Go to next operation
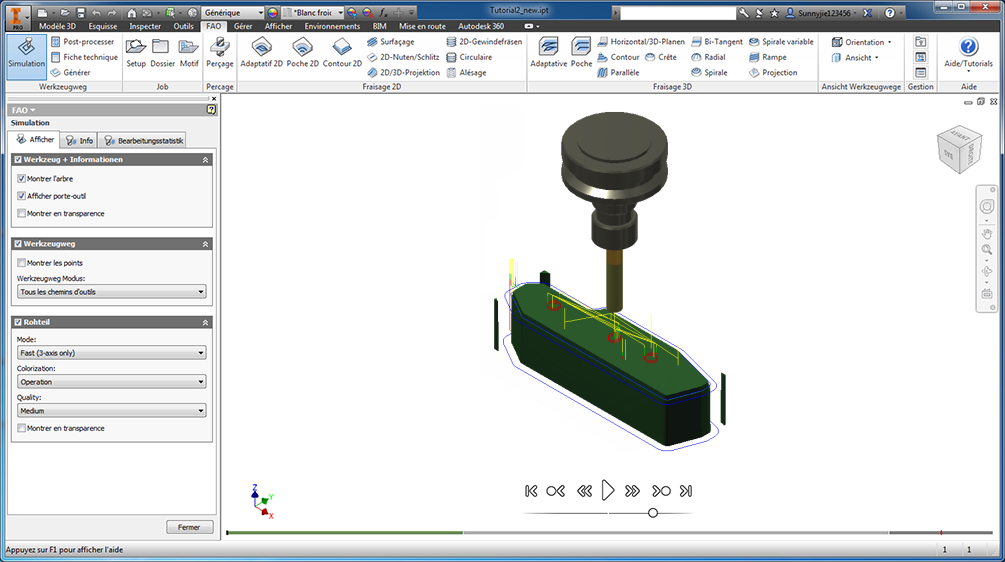 (661, 491)
